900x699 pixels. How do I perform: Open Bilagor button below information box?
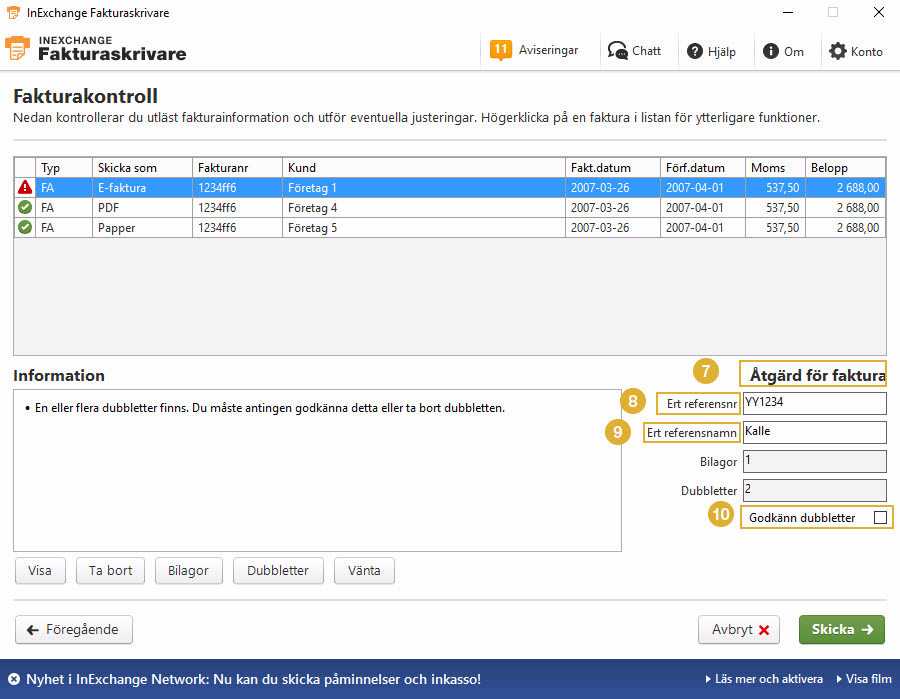(x=188, y=570)
